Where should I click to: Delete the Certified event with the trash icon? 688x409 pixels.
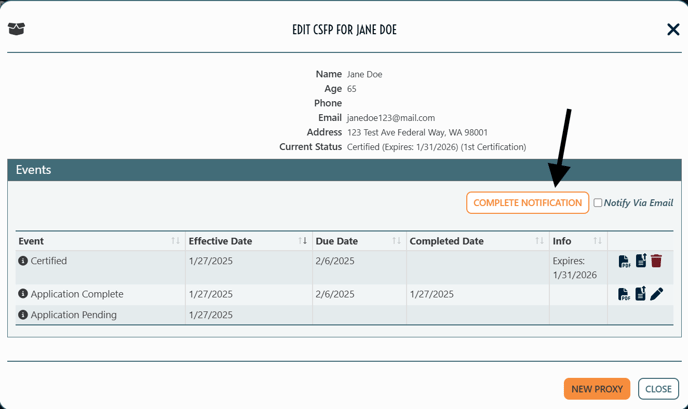(656, 261)
